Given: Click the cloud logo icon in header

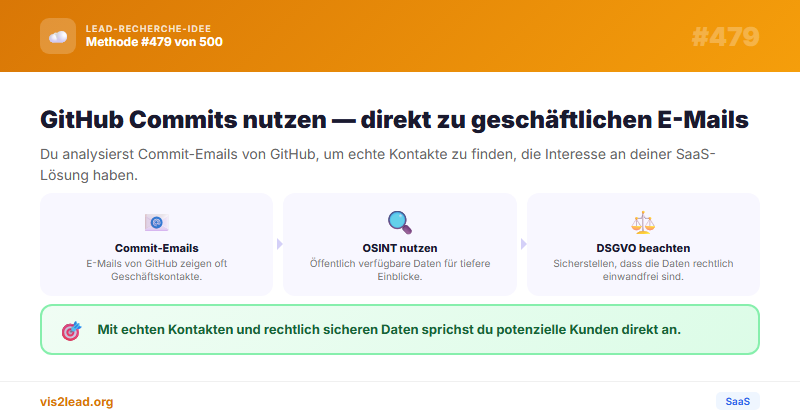Looking at the screenshot, I should coord(58,36).
